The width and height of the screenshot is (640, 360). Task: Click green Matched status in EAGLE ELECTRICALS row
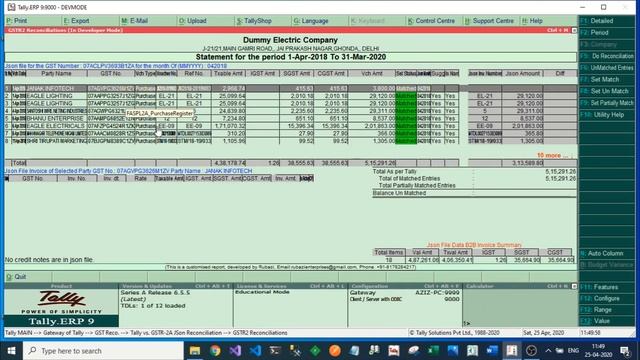pyautogui.click(x=406, y=126)
